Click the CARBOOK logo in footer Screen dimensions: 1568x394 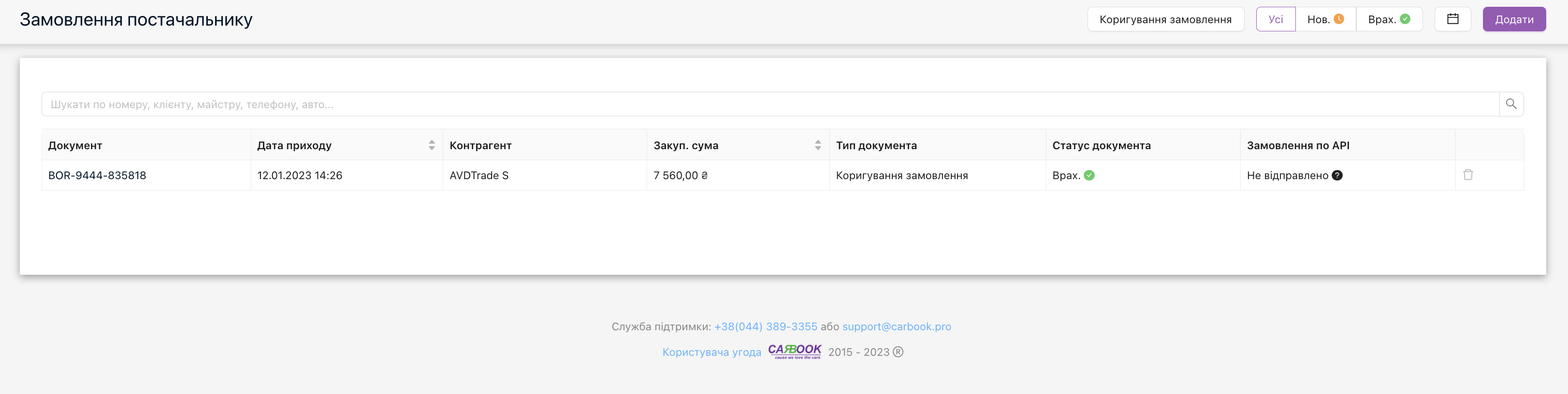coord(794,351)
